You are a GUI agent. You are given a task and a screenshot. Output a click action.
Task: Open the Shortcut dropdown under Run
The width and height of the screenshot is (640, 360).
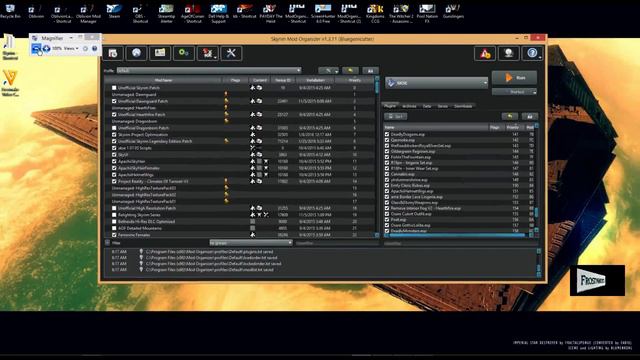(x=514, y=92)
